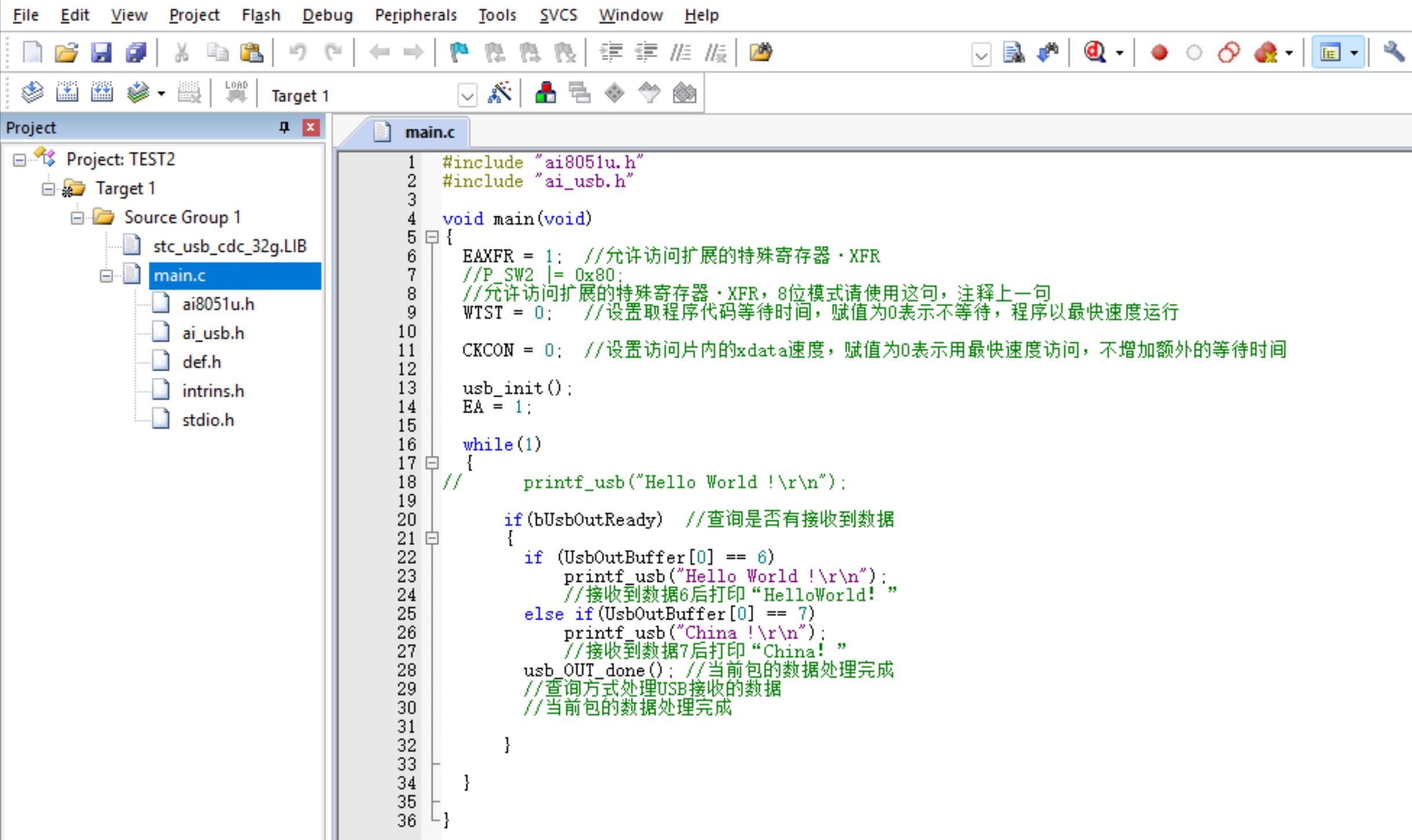Open the find text combo box dropdown
Screen dimensions: 1412x840
tap(981, 55)
